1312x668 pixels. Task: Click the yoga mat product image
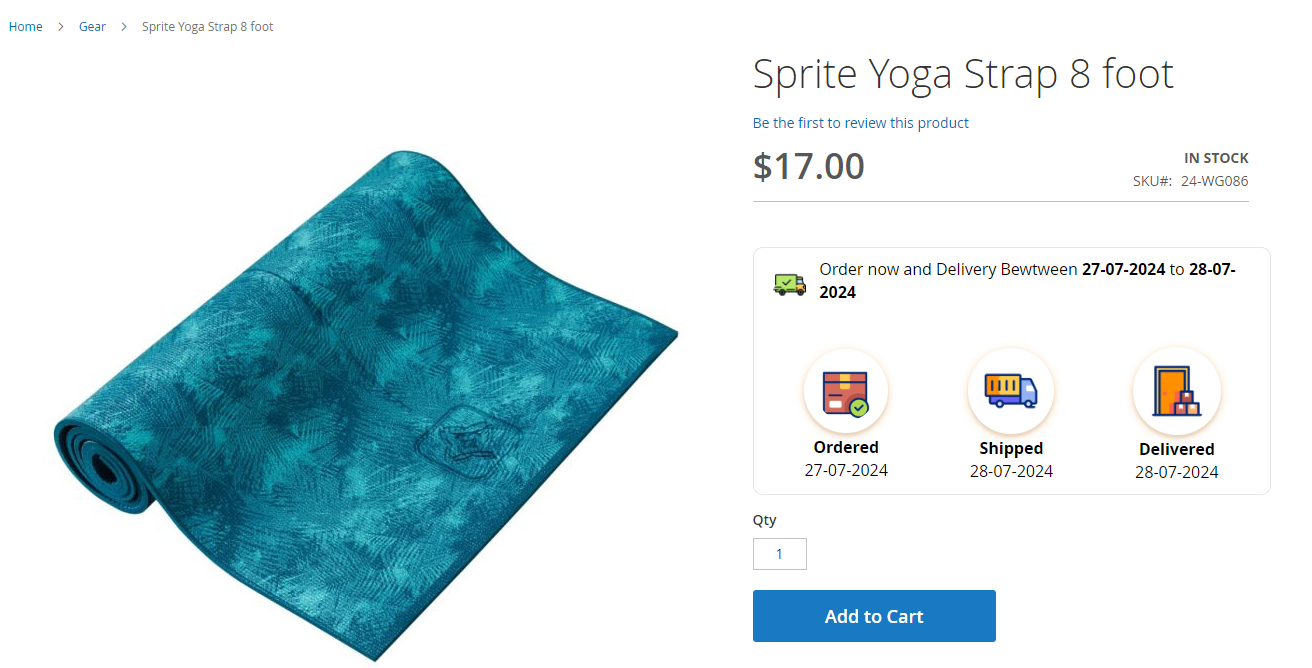point(366,405)
